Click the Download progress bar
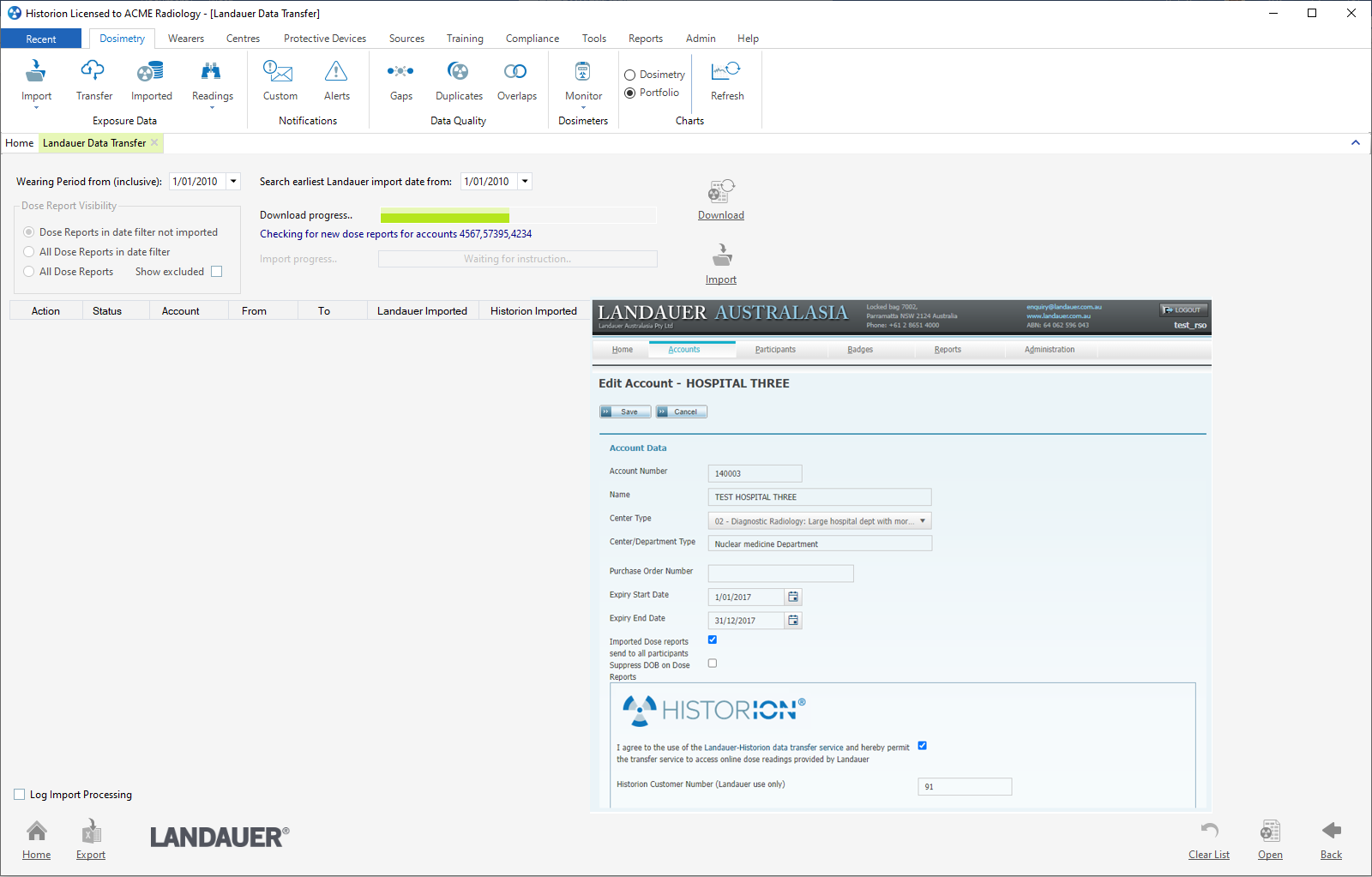Screen dimensions: 1372x877 click(x=519, y=215)
